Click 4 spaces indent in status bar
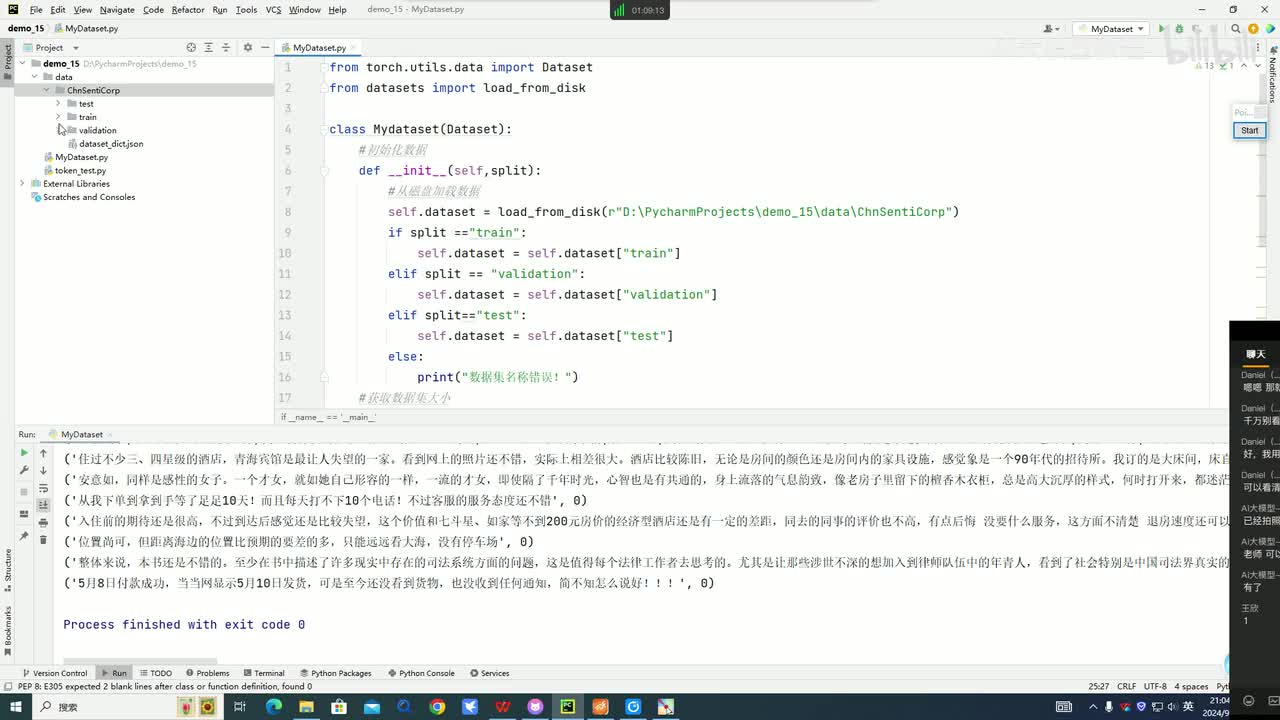Image resolution: width=1280 pixels, height=720 pixels. pyautogui.click(x=1190, y=686)
